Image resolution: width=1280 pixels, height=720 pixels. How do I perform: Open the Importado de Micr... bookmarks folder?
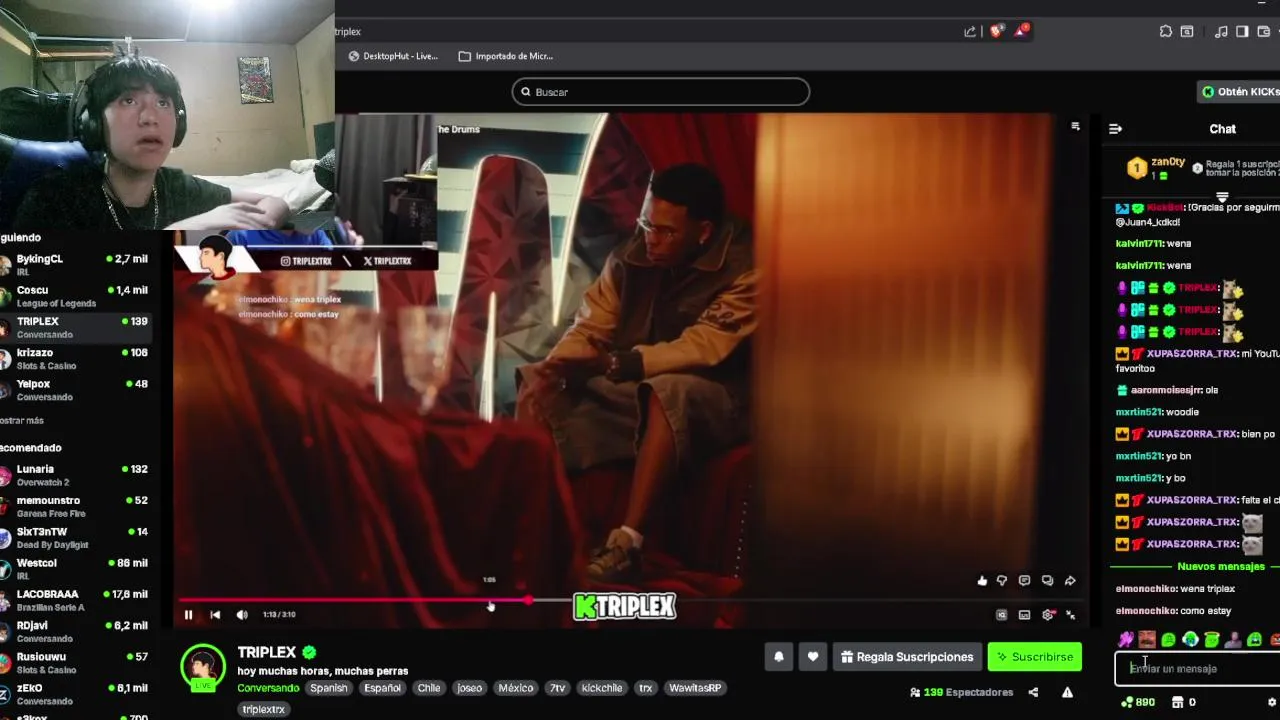(505, 56)
